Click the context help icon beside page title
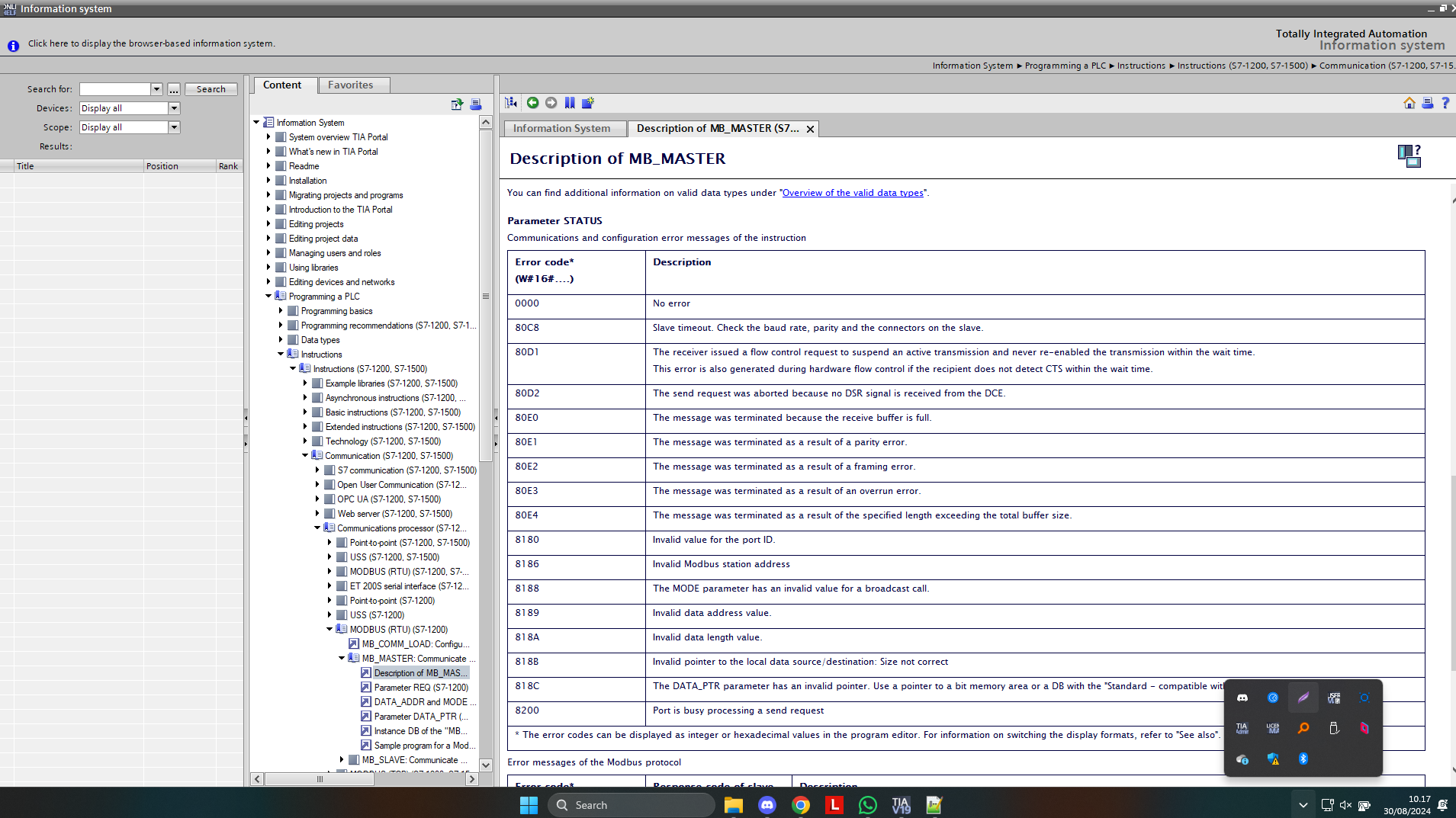Image resolution: width=1456 pixels, height=818 pixels. pos(1409,156)
